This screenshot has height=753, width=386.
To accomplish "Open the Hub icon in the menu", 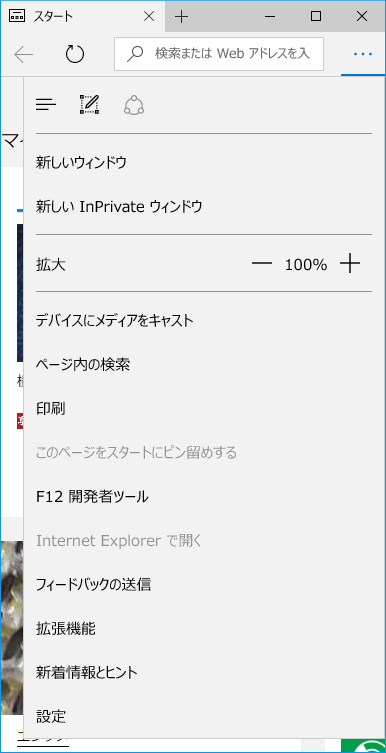I will 46,104.
